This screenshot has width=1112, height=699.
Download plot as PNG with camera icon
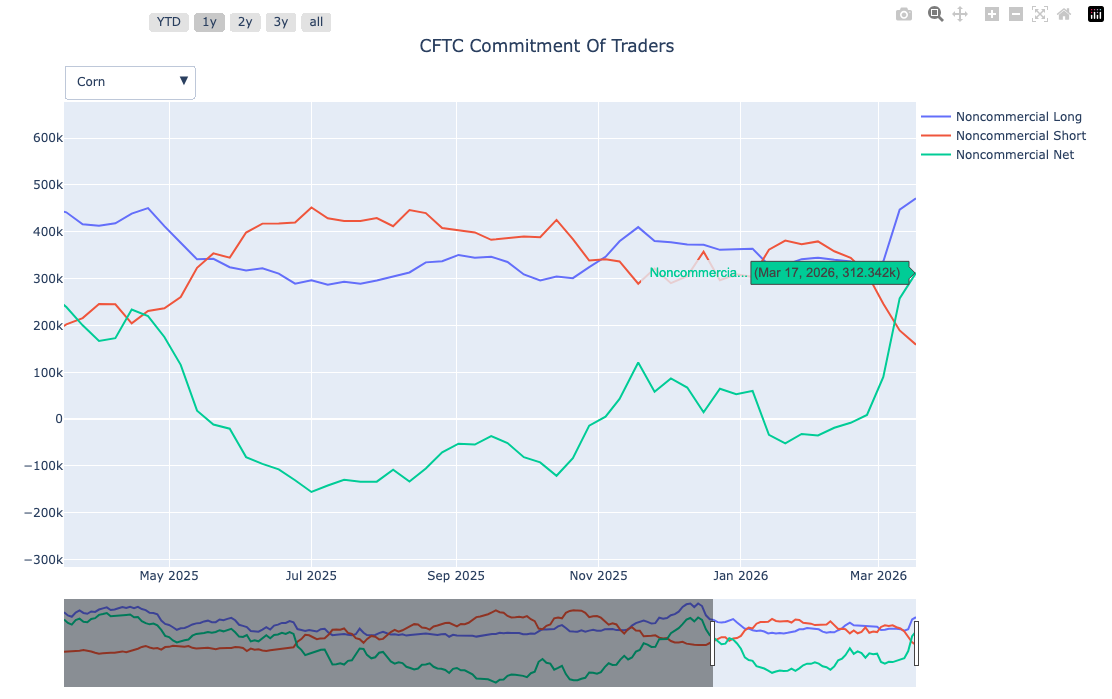904,14
